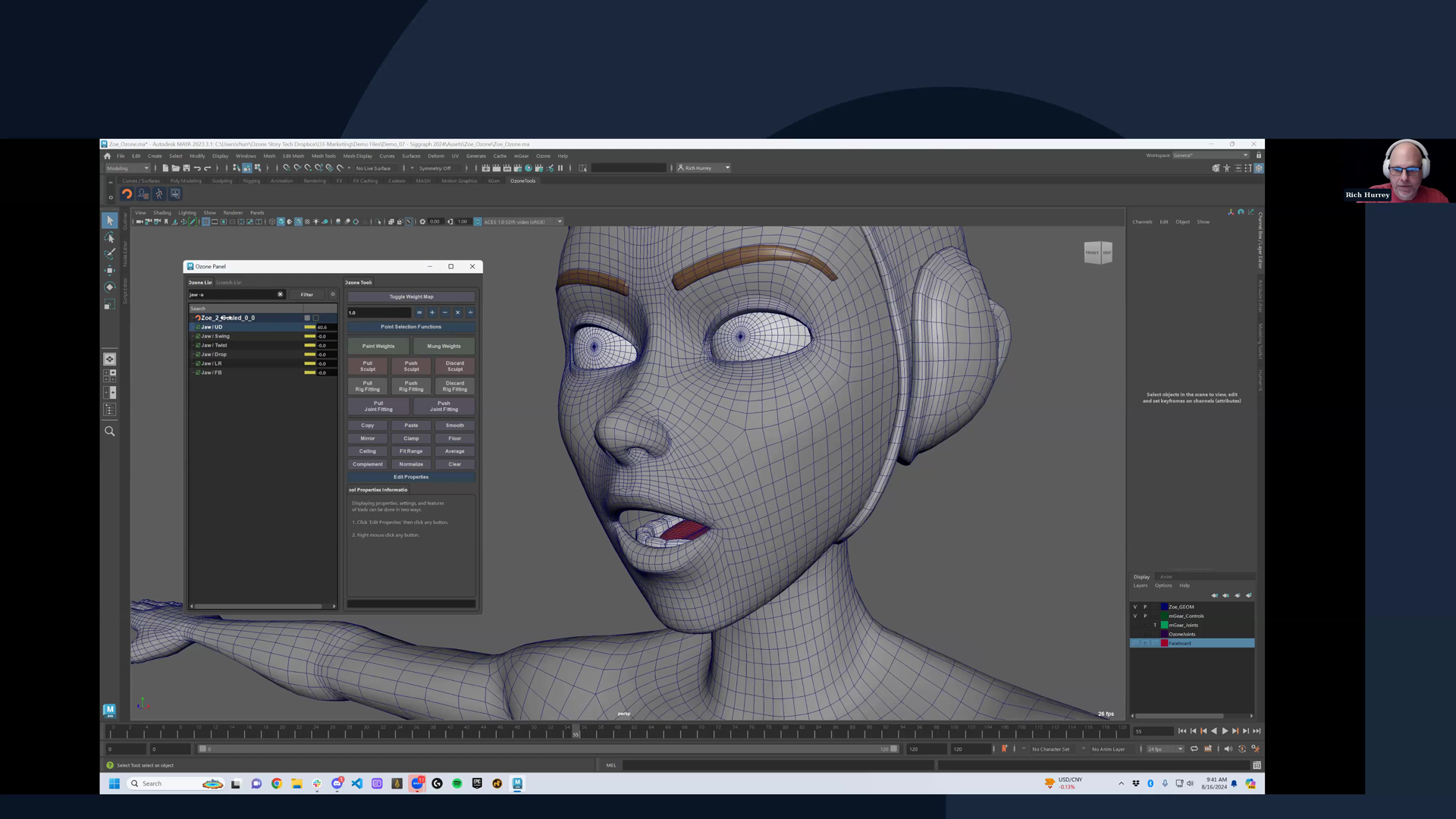Click the Undo arrow icon
This screenshot has height=819, width=1456.
197,168
